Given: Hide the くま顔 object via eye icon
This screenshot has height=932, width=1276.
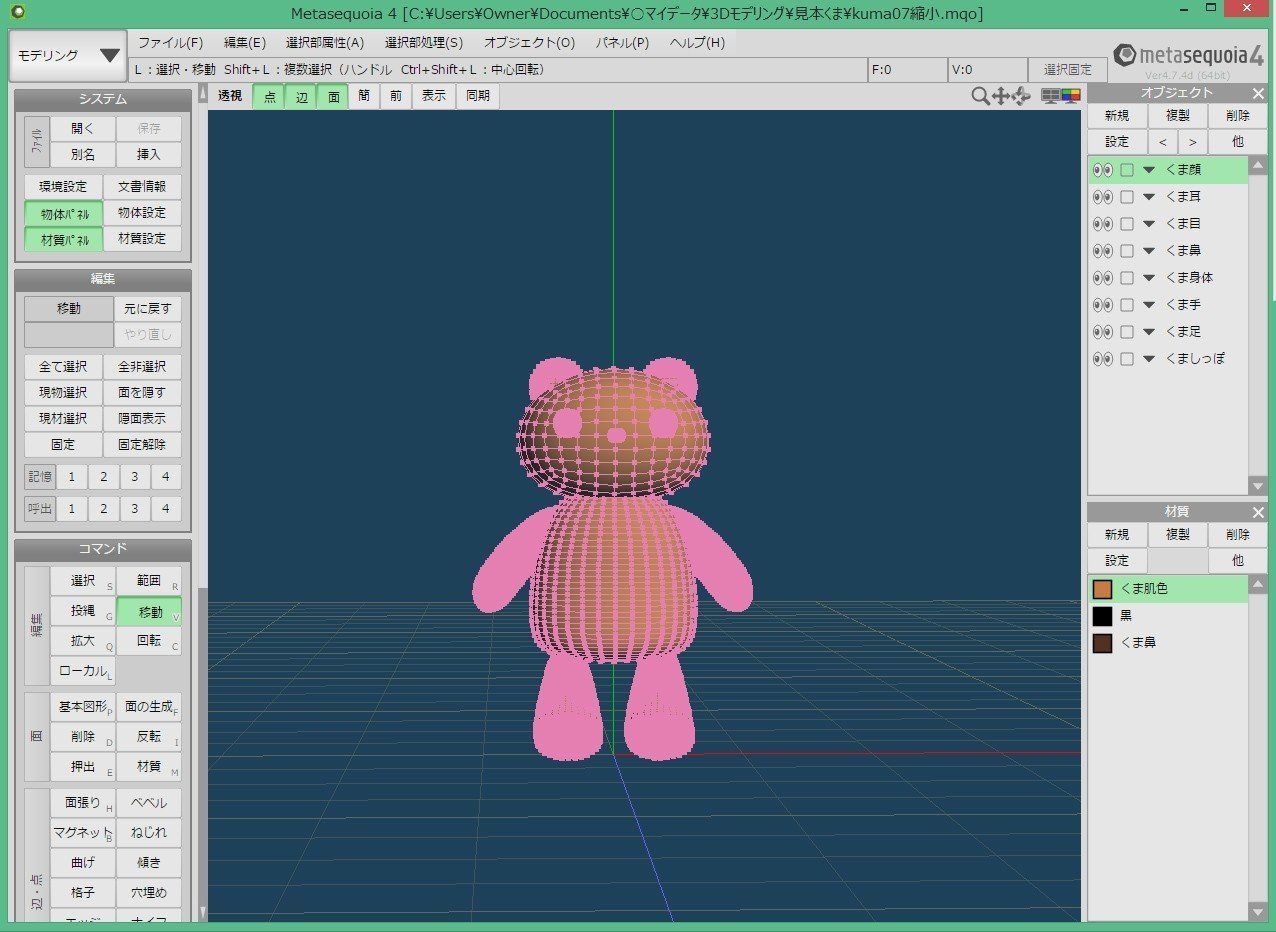Looking at the screenshot, I should coord(1102,170).
